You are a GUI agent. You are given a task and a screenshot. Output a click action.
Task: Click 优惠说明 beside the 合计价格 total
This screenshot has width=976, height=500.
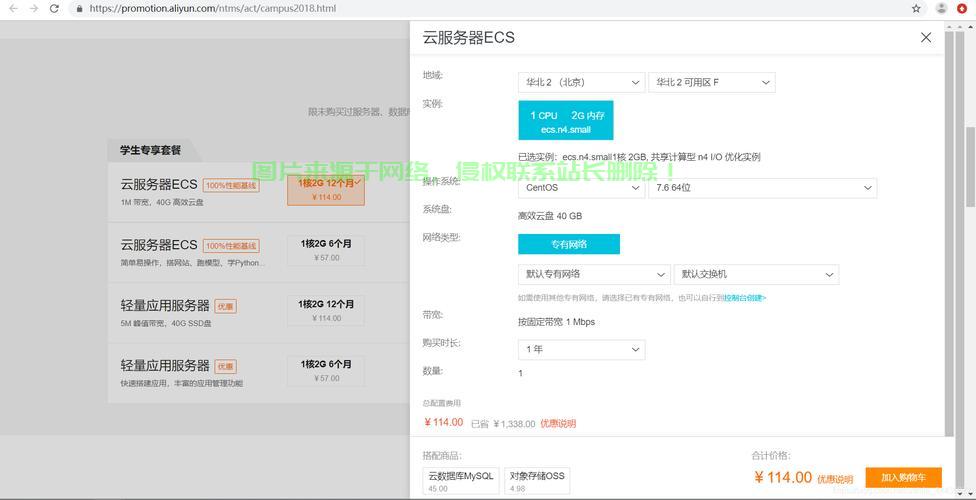click(x=835, y=479)
